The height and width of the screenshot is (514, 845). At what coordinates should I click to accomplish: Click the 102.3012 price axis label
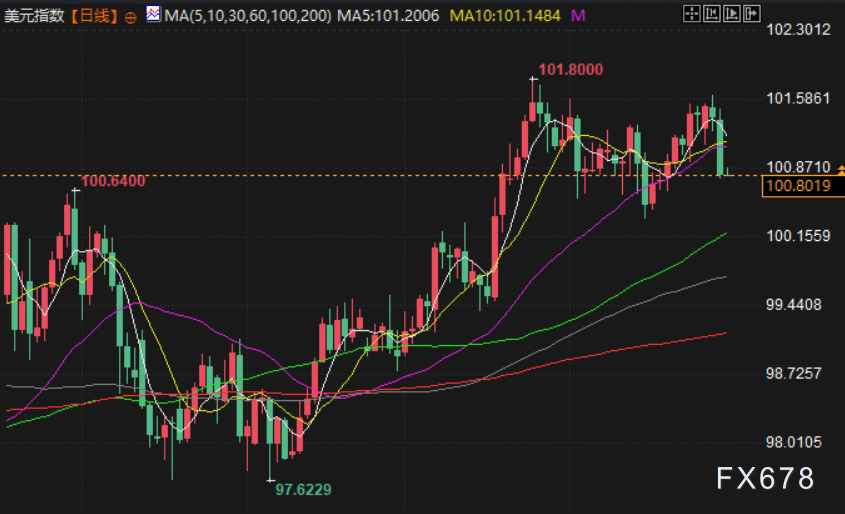point(798,30)
